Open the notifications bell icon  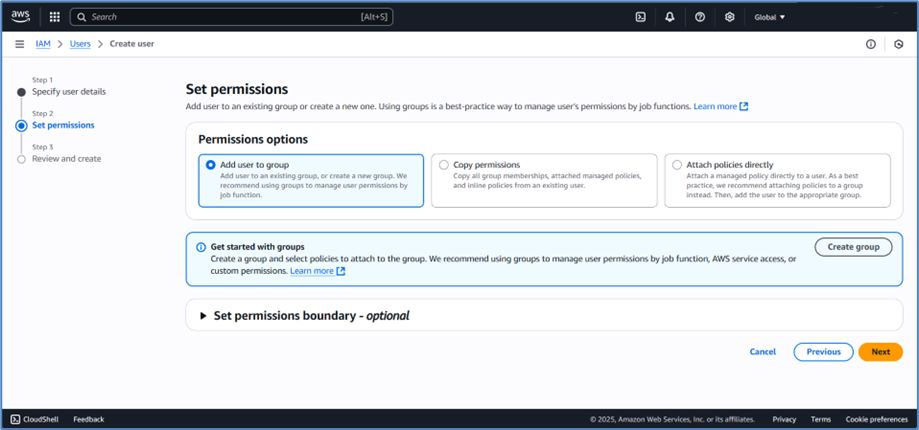click(670, 17)
